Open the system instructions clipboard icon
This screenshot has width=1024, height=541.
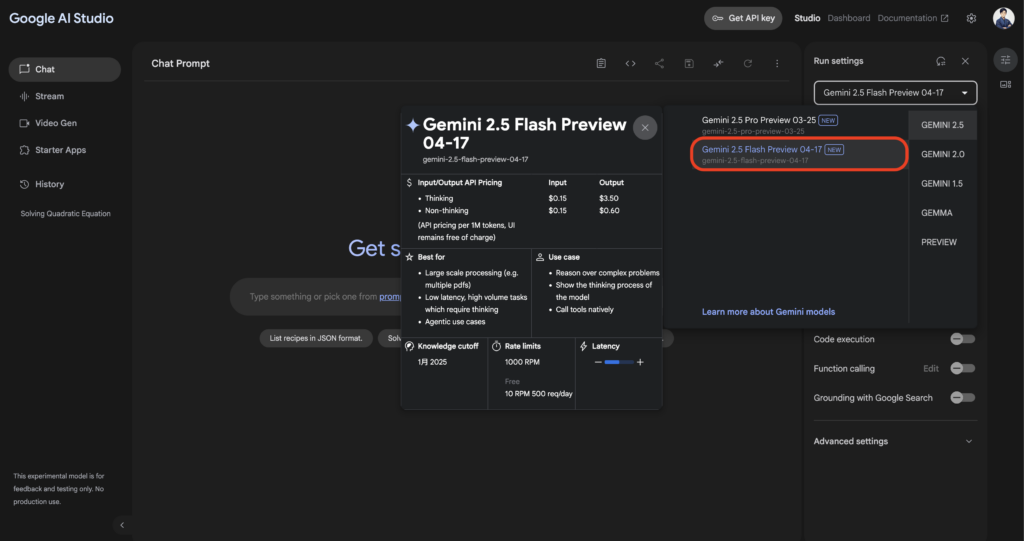coord(601,63)
